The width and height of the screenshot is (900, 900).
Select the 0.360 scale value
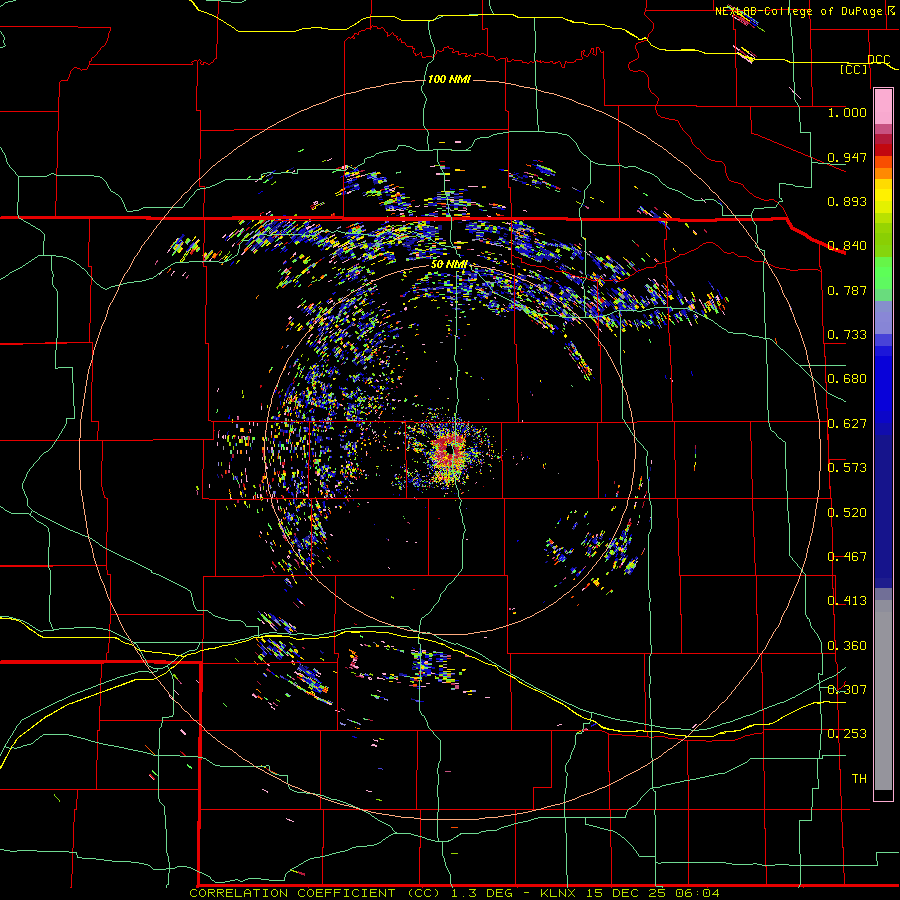coord(847,646)
